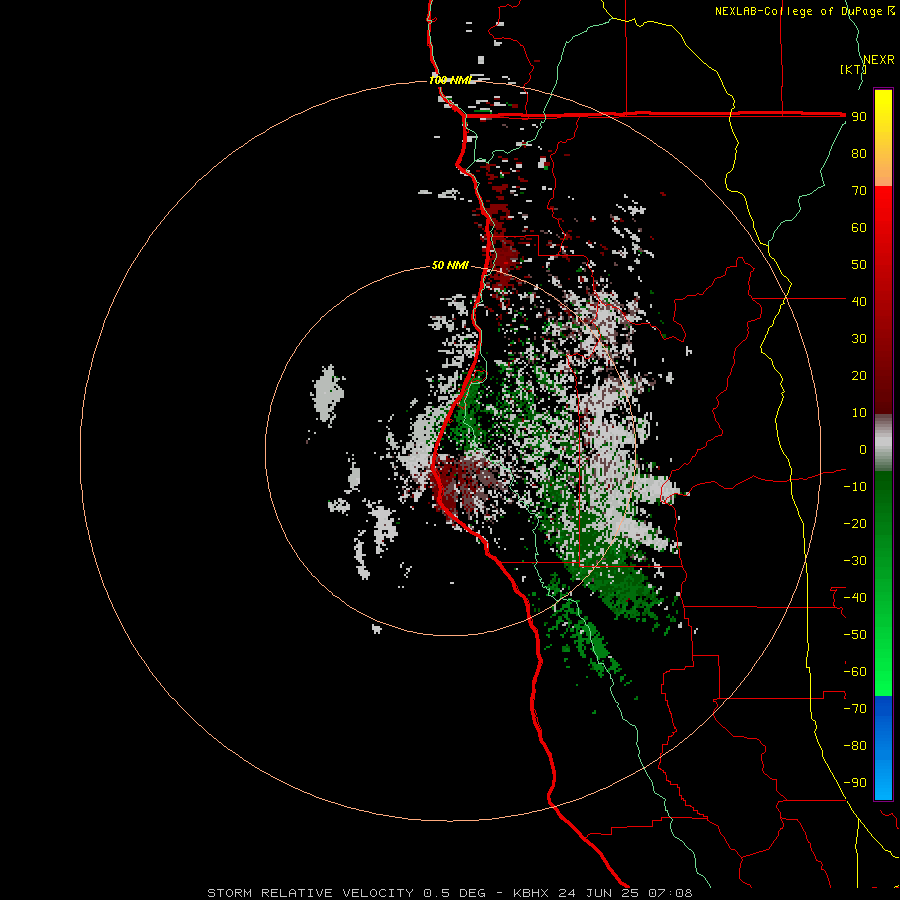Click the "STORM RELATIVE VELOCITY" caption text
Screen dimensions: 900x900
pos(311,893)
